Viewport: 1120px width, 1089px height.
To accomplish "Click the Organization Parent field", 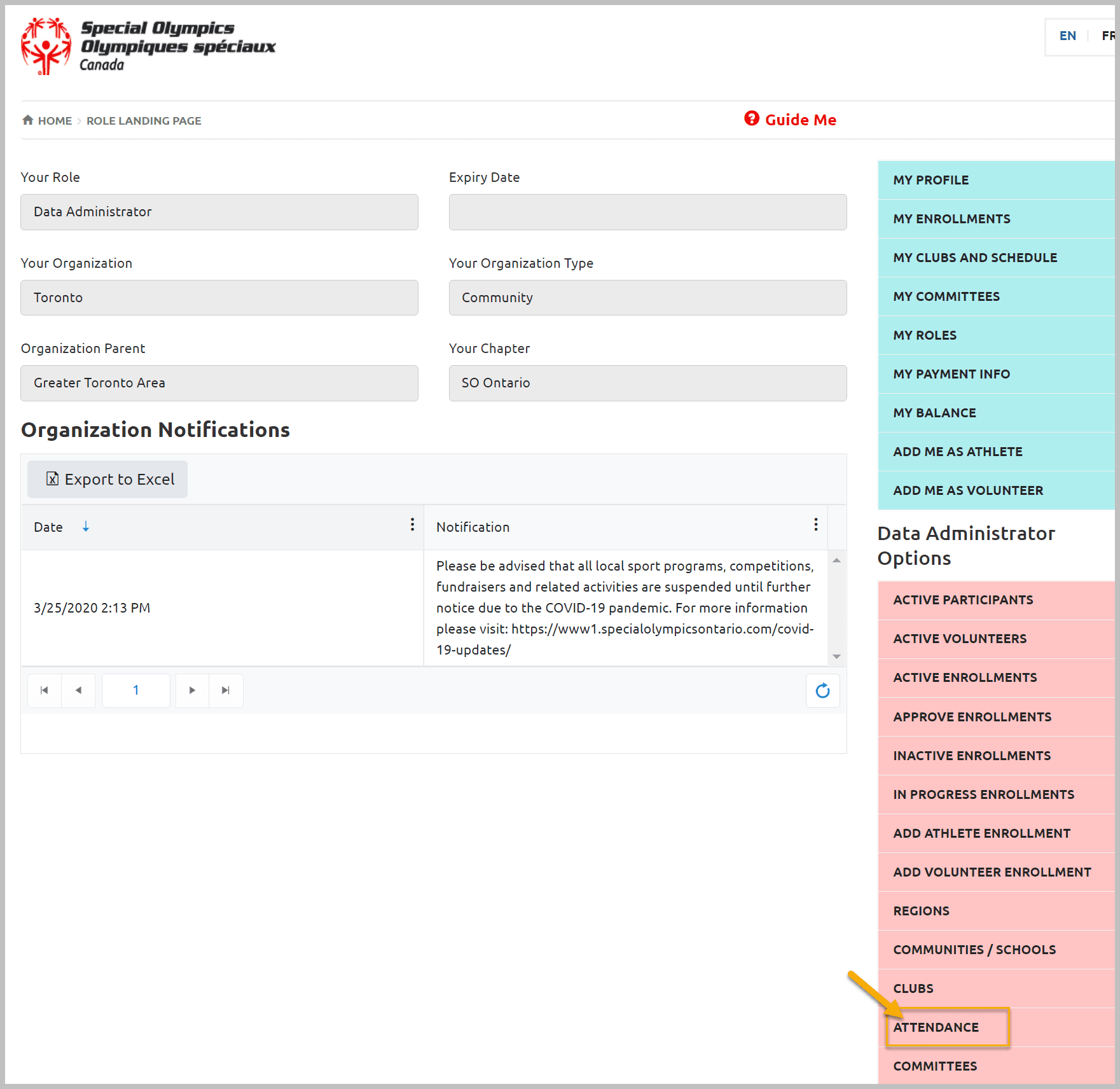I will click(x=219, y=383).
